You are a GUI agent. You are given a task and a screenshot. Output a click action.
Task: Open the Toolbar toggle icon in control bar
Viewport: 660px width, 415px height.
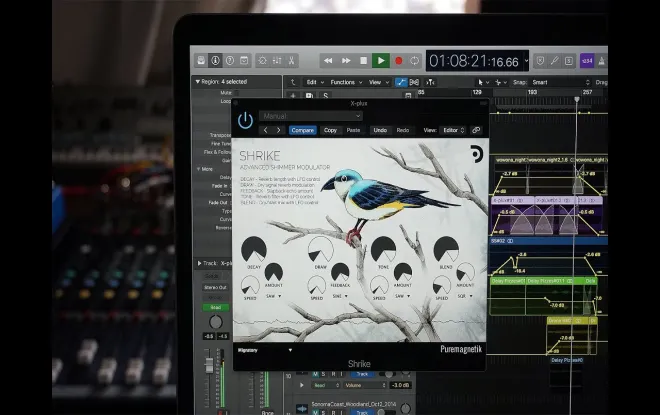[244, 61]
